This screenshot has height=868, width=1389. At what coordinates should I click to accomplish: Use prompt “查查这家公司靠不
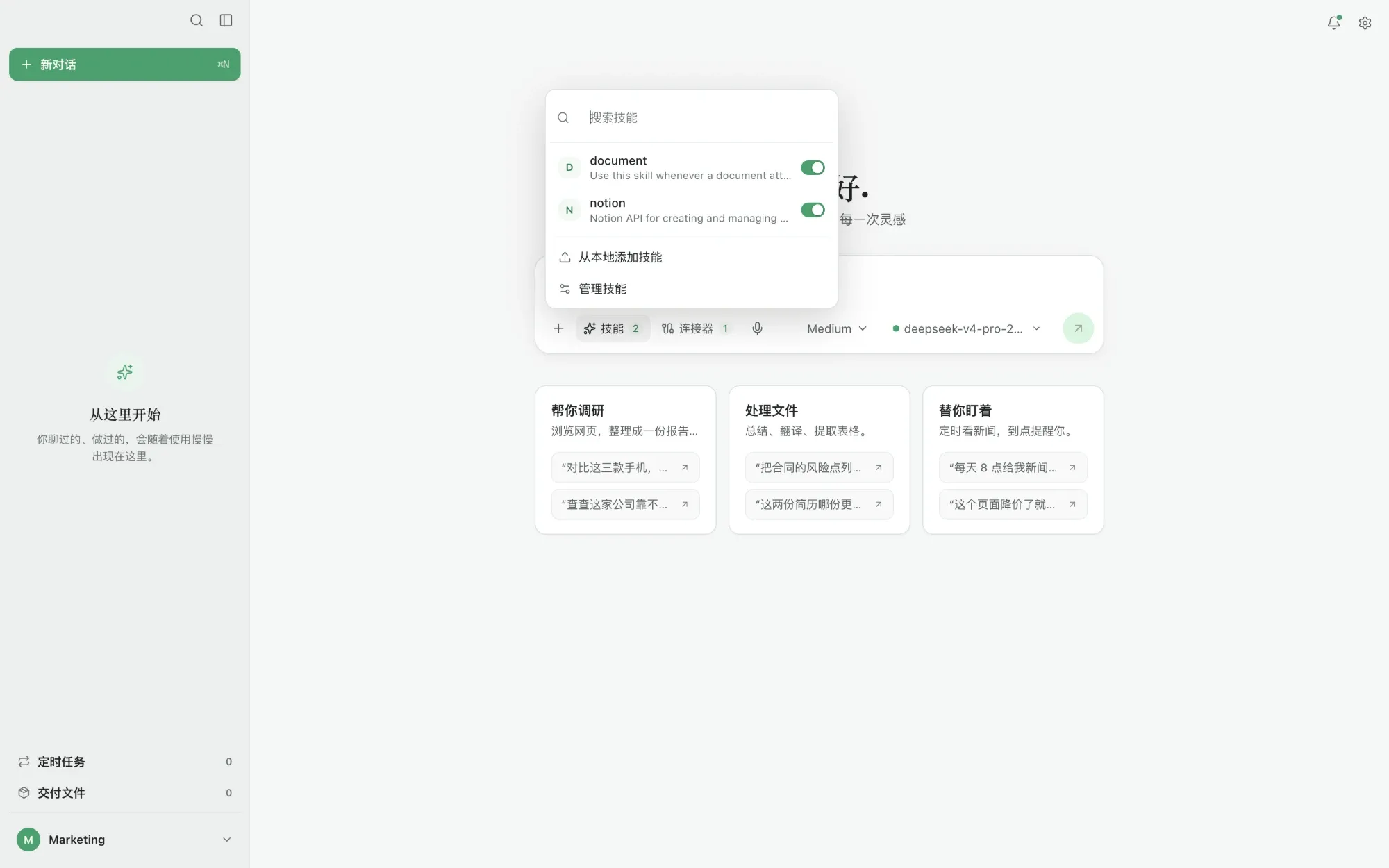coord(625,504)
